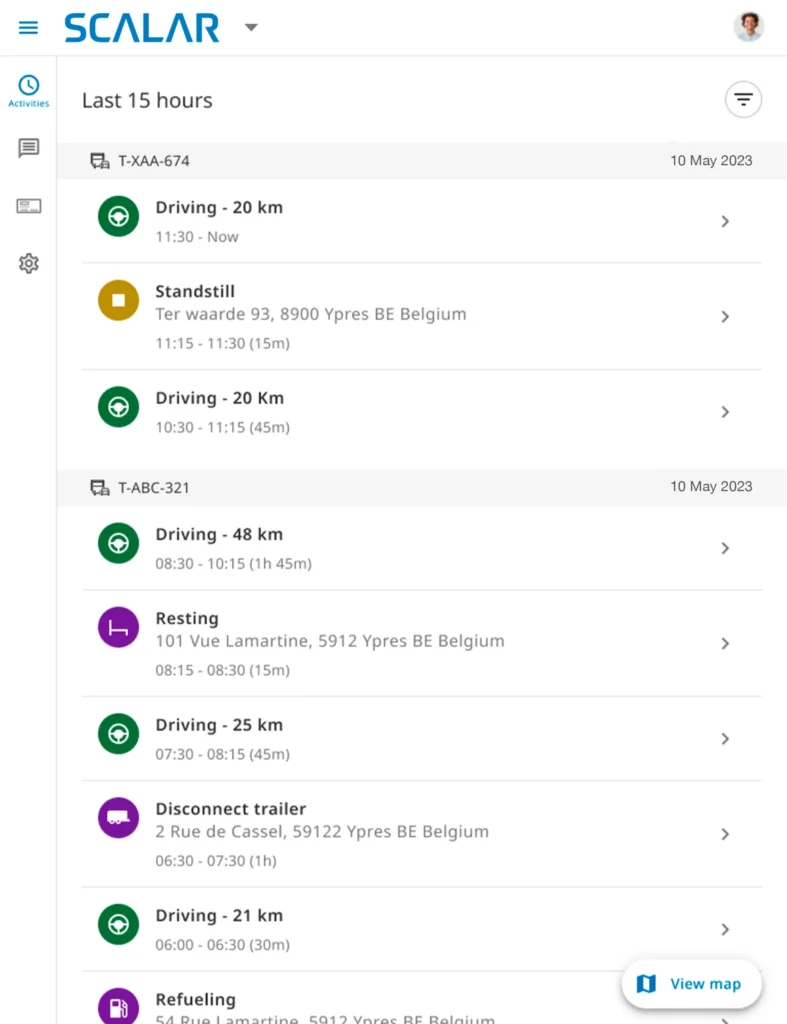Open the user profile avatar

748,27
